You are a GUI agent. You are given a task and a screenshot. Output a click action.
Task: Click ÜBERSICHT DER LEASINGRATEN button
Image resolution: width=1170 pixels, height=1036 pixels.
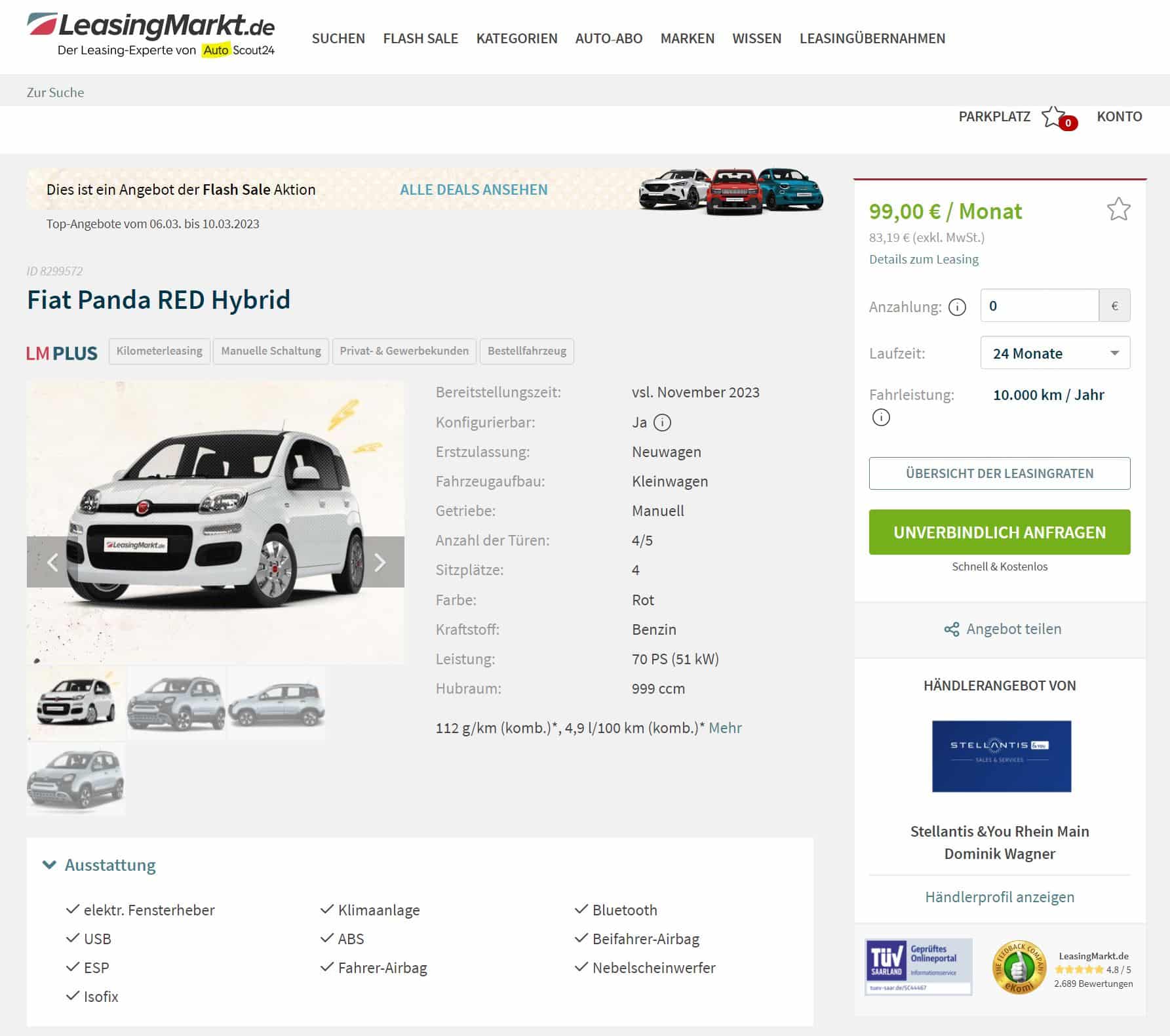point(1000,473)
